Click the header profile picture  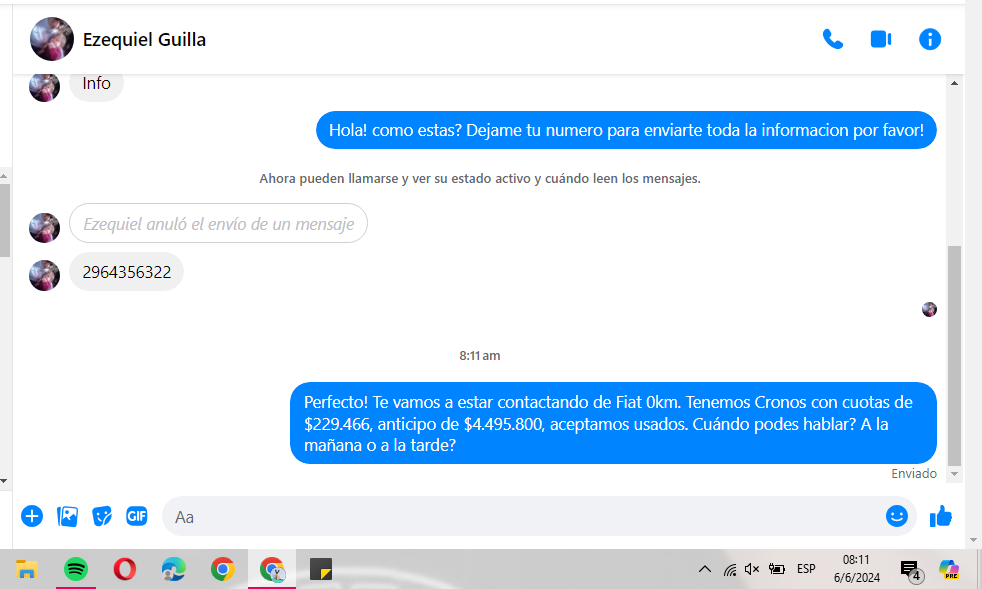pyautogui.click(x=52, y=39)
